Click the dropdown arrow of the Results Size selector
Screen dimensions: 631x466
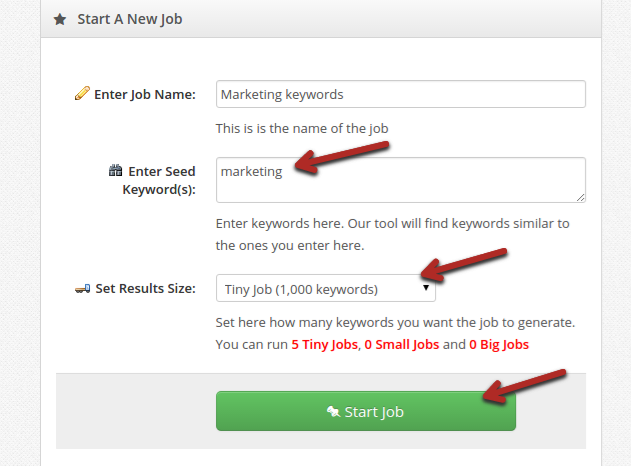(426, 288)
